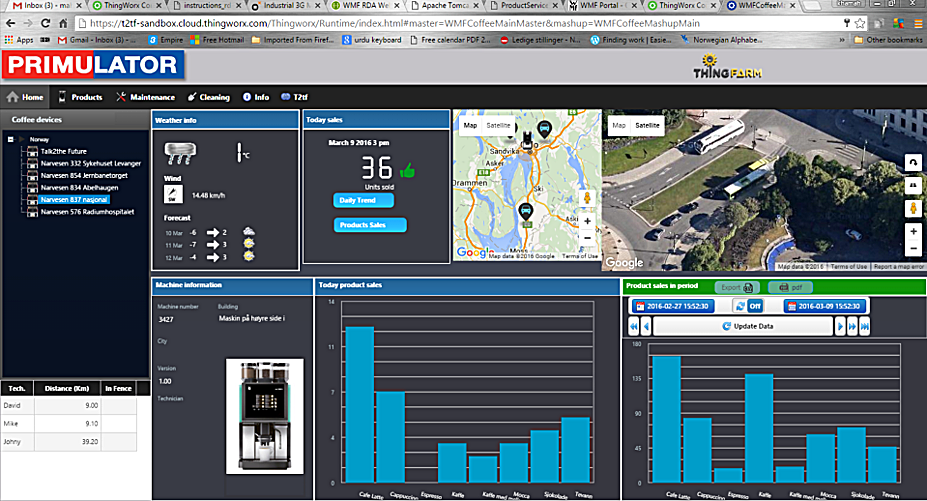Open end date picker 2016-03-09
This screenshot has height=501, width=927.
[825, 306]
